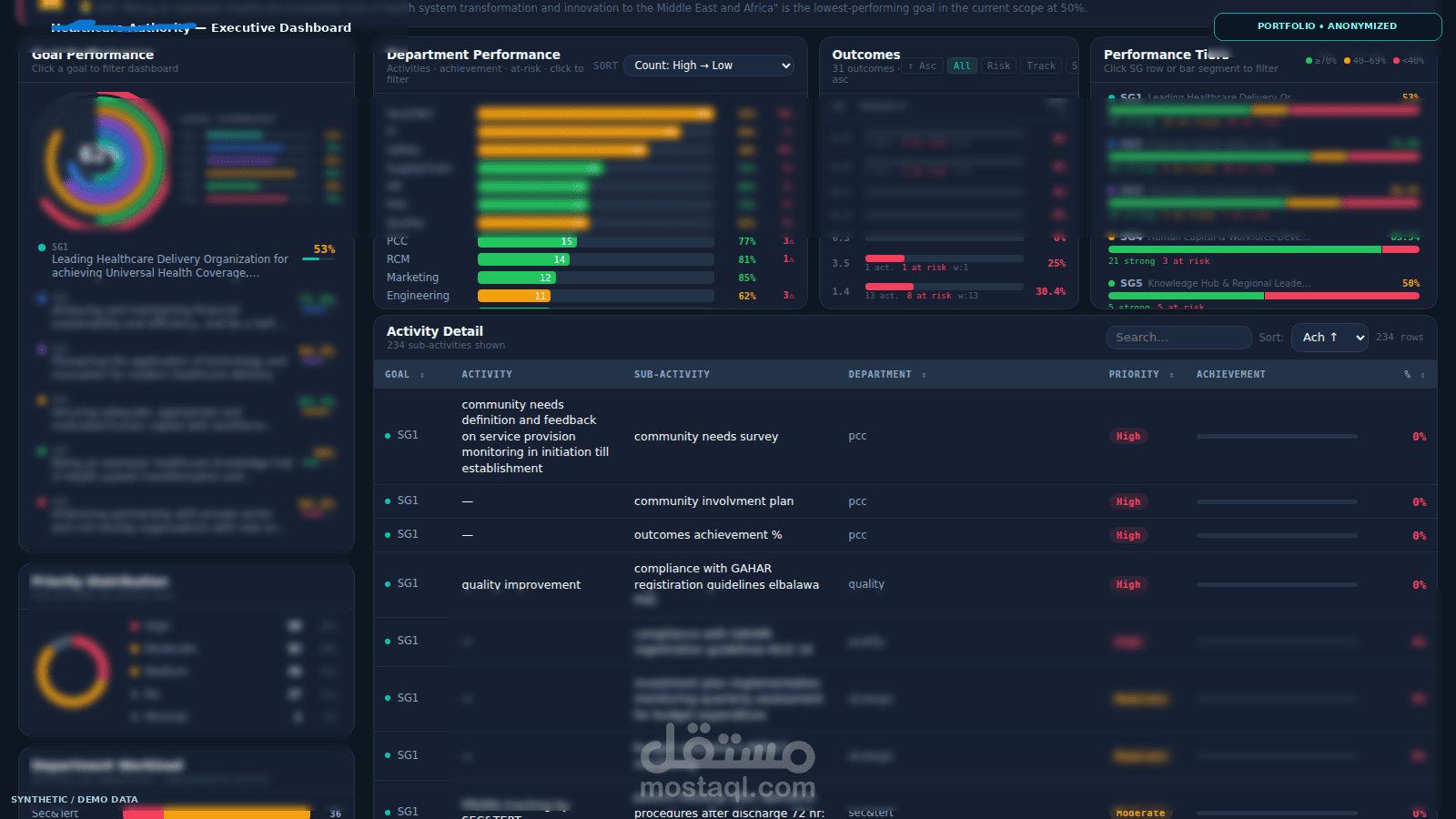The height and width of the screenshot is (819, 1456).
Task: Click the Portfolio • Anonymized button
Action: [1327, 26]
